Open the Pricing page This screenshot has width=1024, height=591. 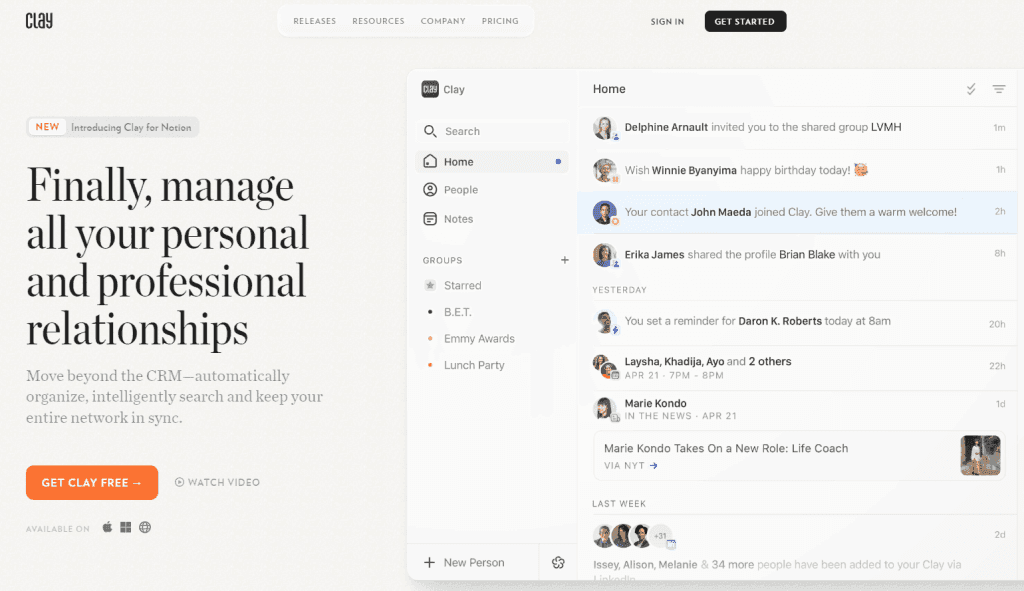[x=500, y=22]
